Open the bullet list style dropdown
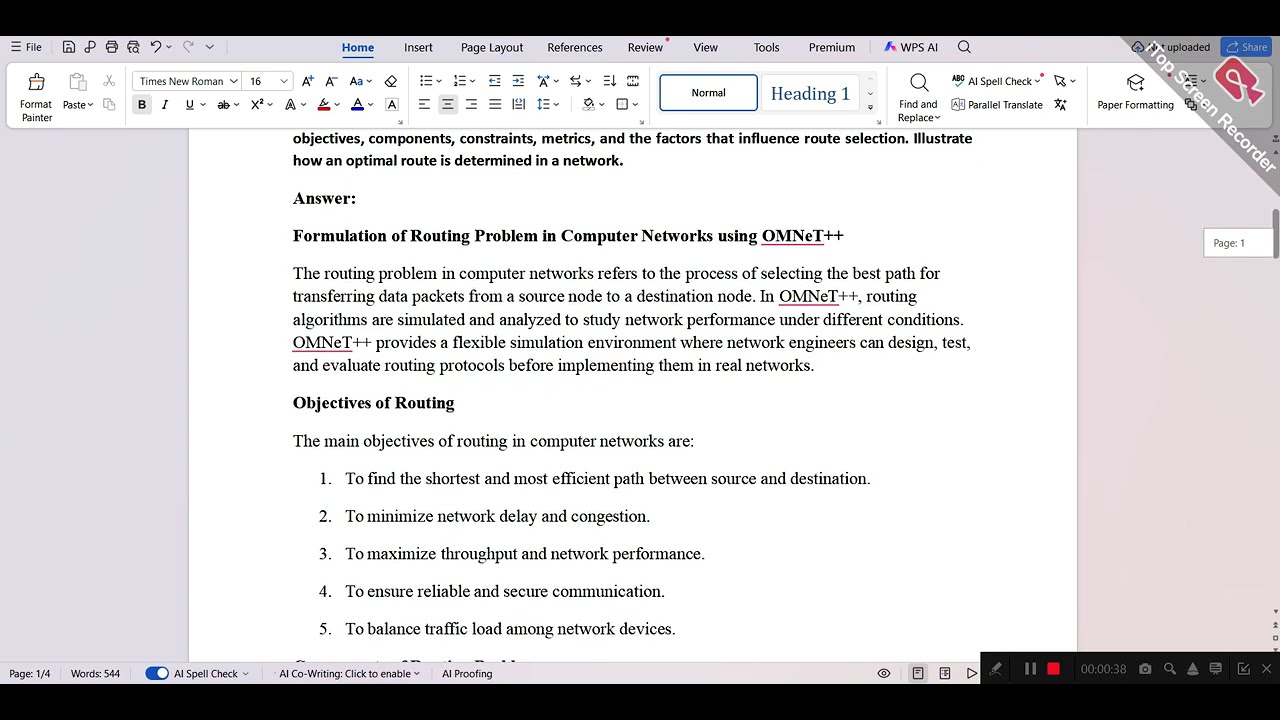1280x720 pixels. pyautogui.click(x=439, y=81)
